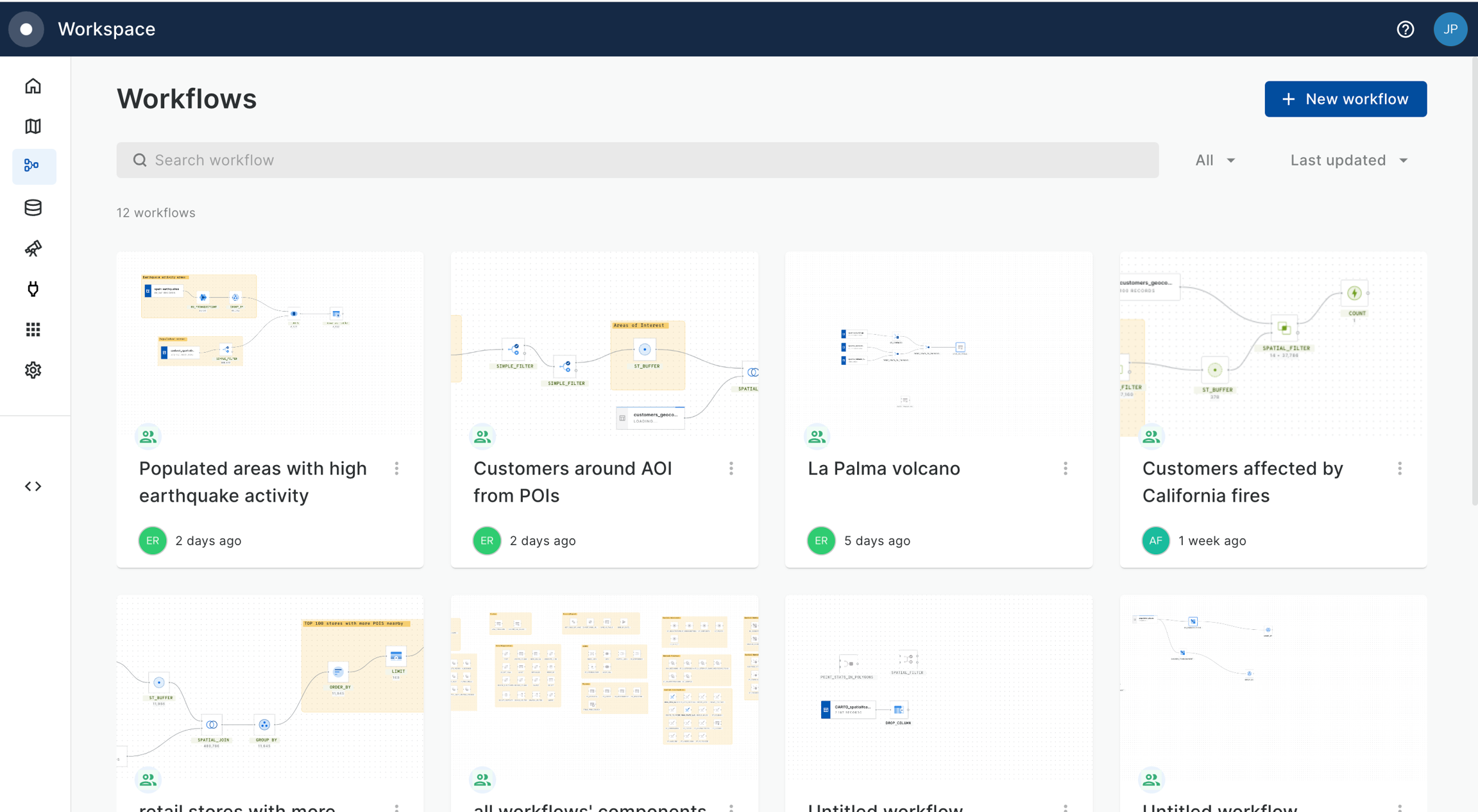Open the Data Explorer database icon

tap(33, 207)
